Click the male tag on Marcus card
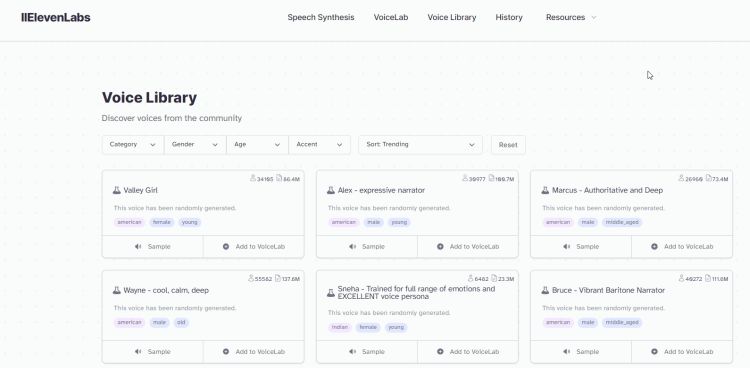750x368 pixels. pyautogui.click(x=587, y=223)
